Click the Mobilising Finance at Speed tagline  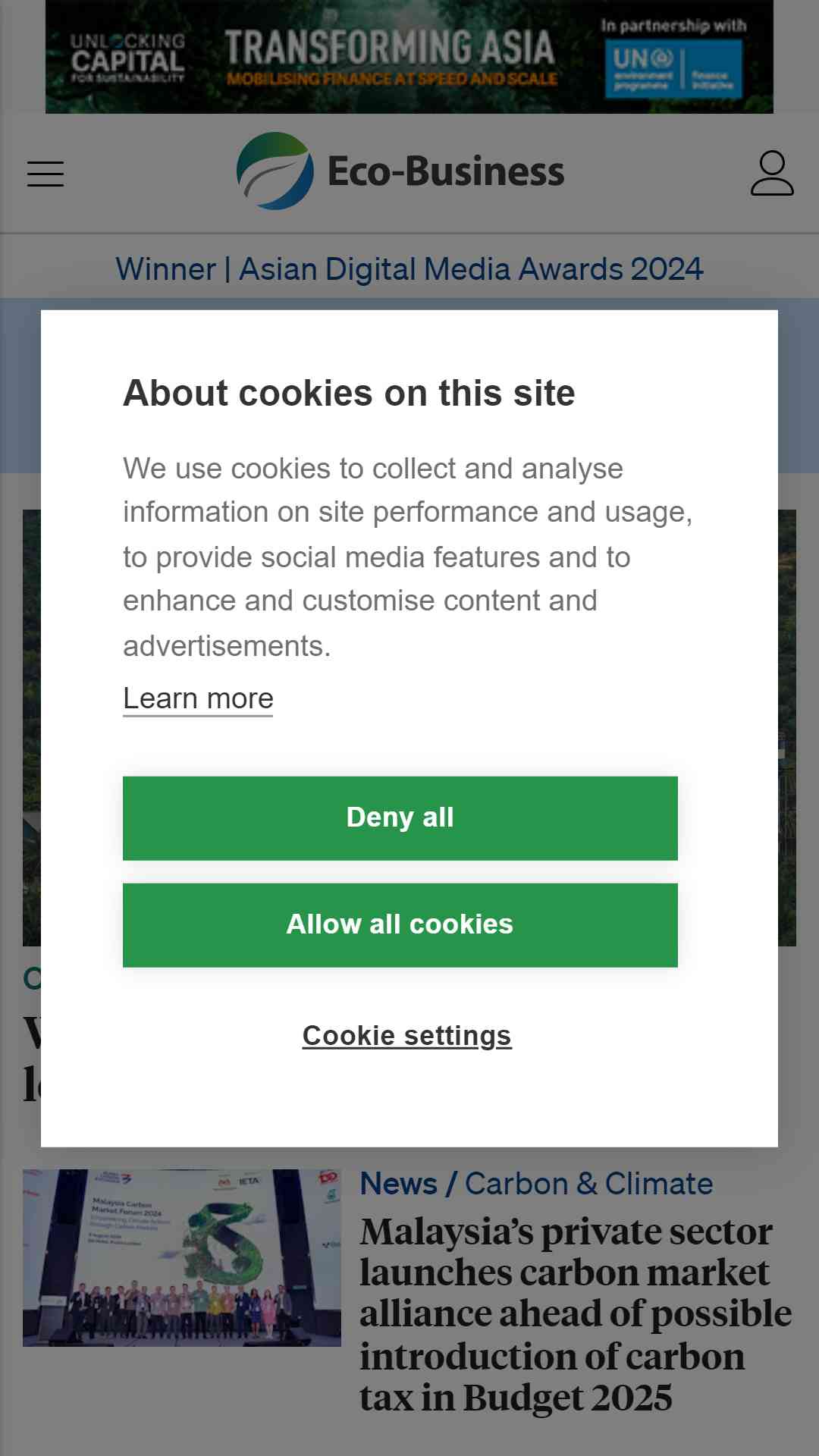coord(392,79)
